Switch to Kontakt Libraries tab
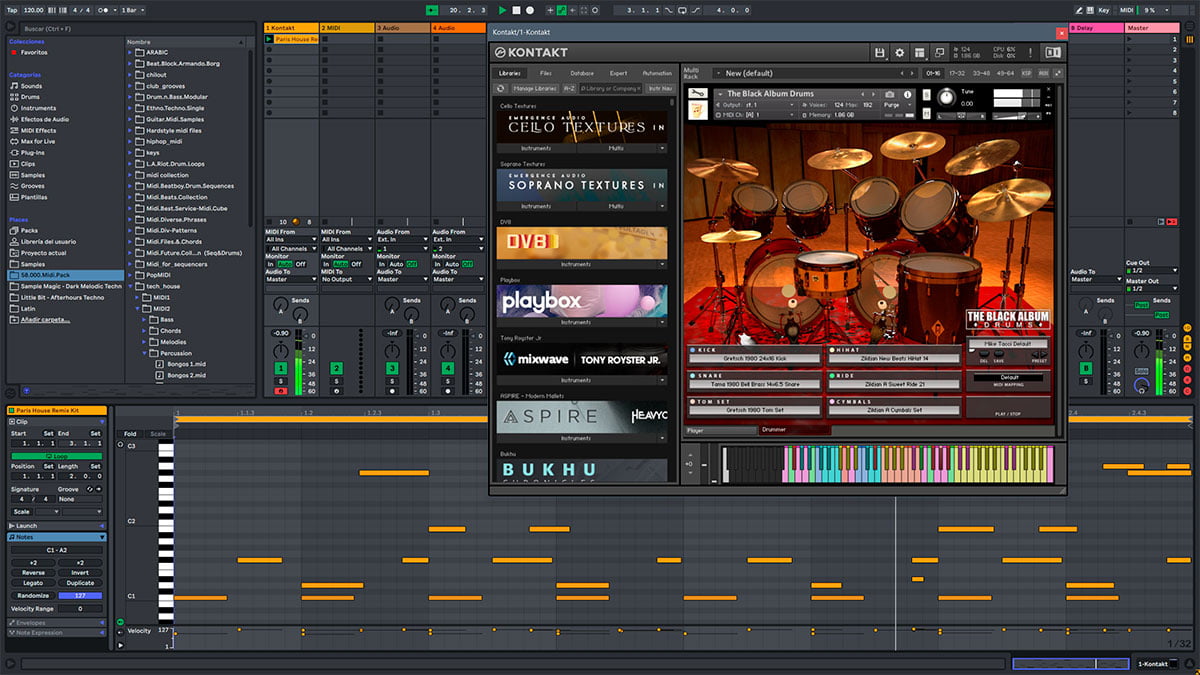Screen dimensions: 1200x675 (x=510, y=73)
